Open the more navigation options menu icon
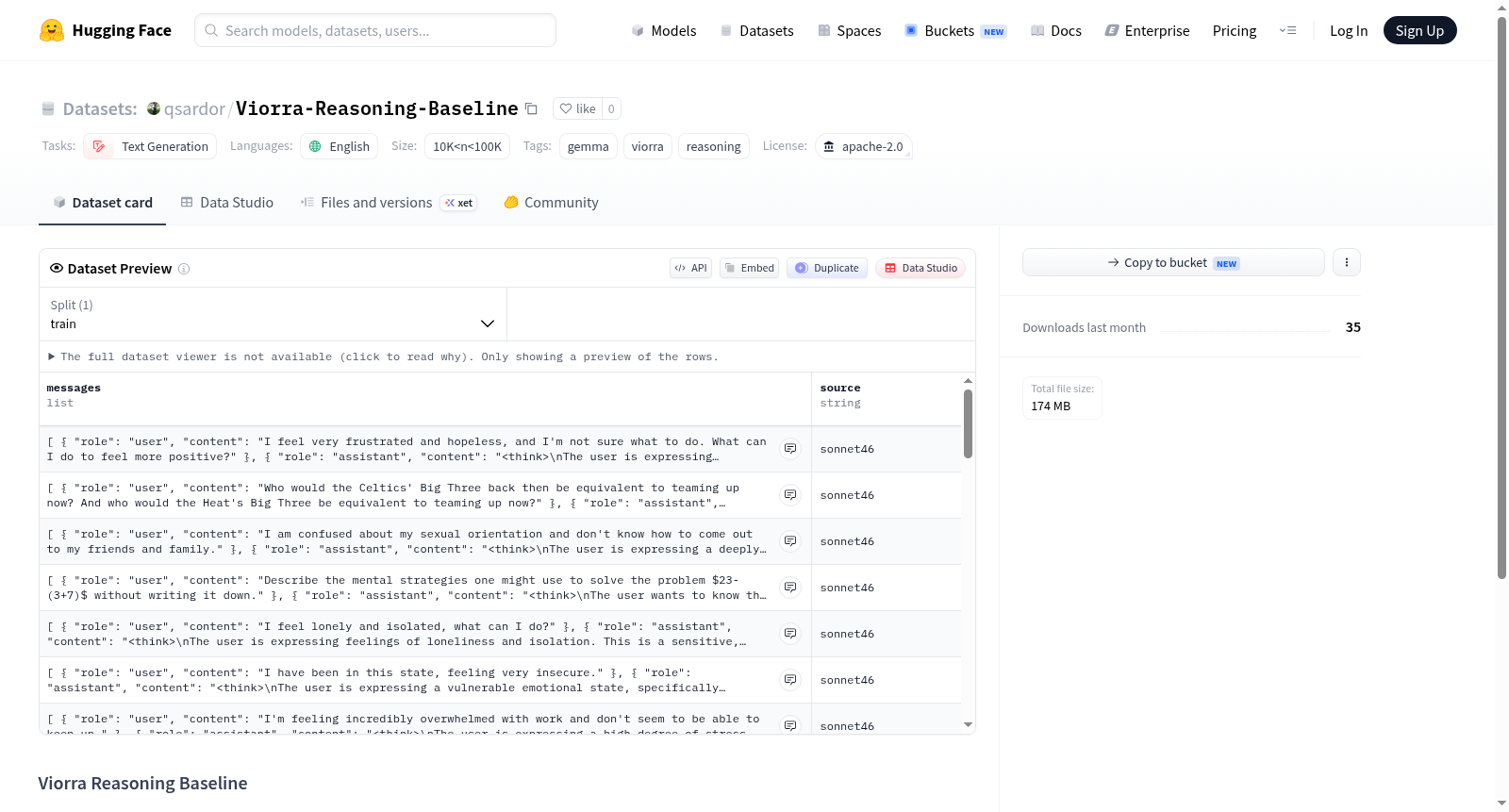The image size is (1509, 812). (1287, 30)
